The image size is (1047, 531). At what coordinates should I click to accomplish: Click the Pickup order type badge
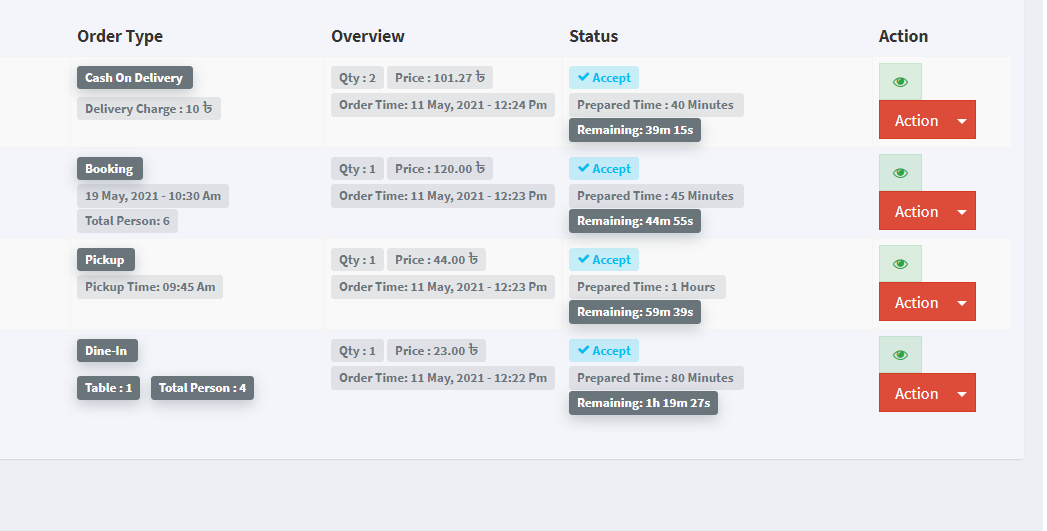(x=105, y=260)
